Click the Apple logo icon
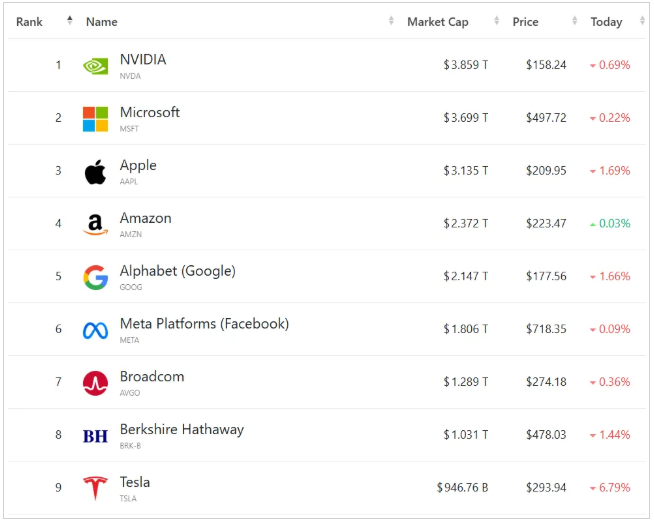Viewport: 654px width, 524px height. (x=95, y=172)
